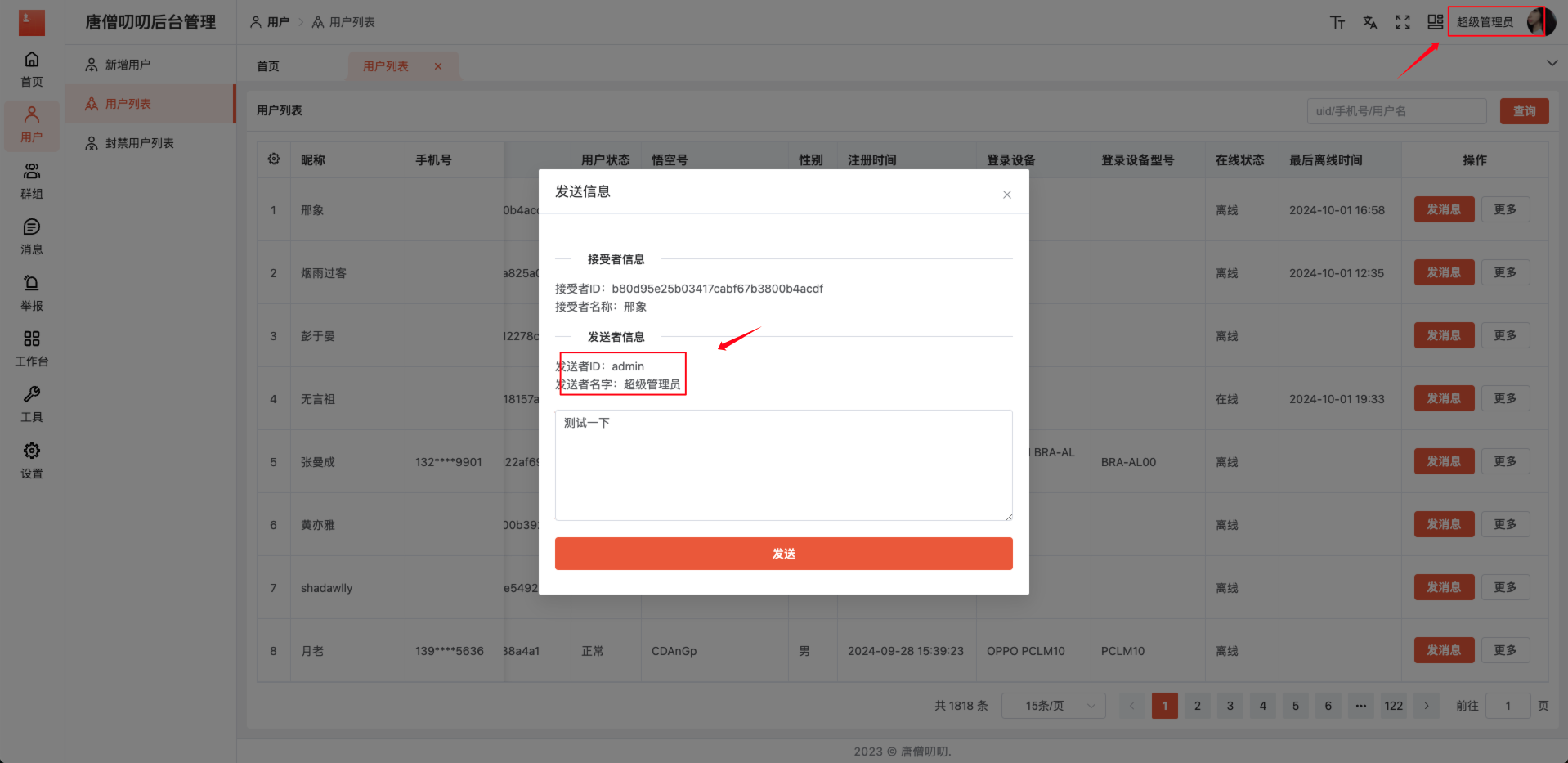The image size is (1568, 763).
Task: Click the orange 查询 search button
Action: pos(1524,110)
